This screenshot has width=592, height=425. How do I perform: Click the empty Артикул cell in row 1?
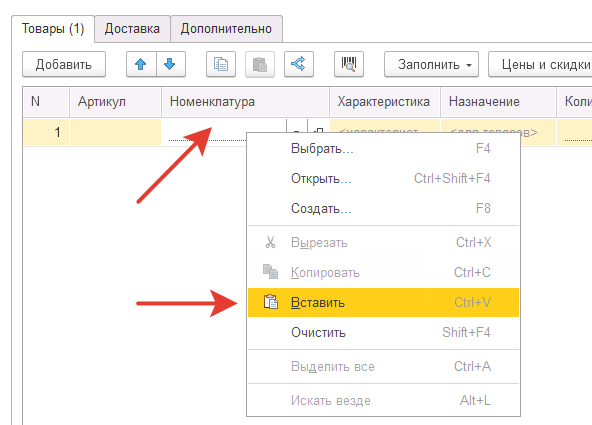pyautogui.click(x=115, y=132)
